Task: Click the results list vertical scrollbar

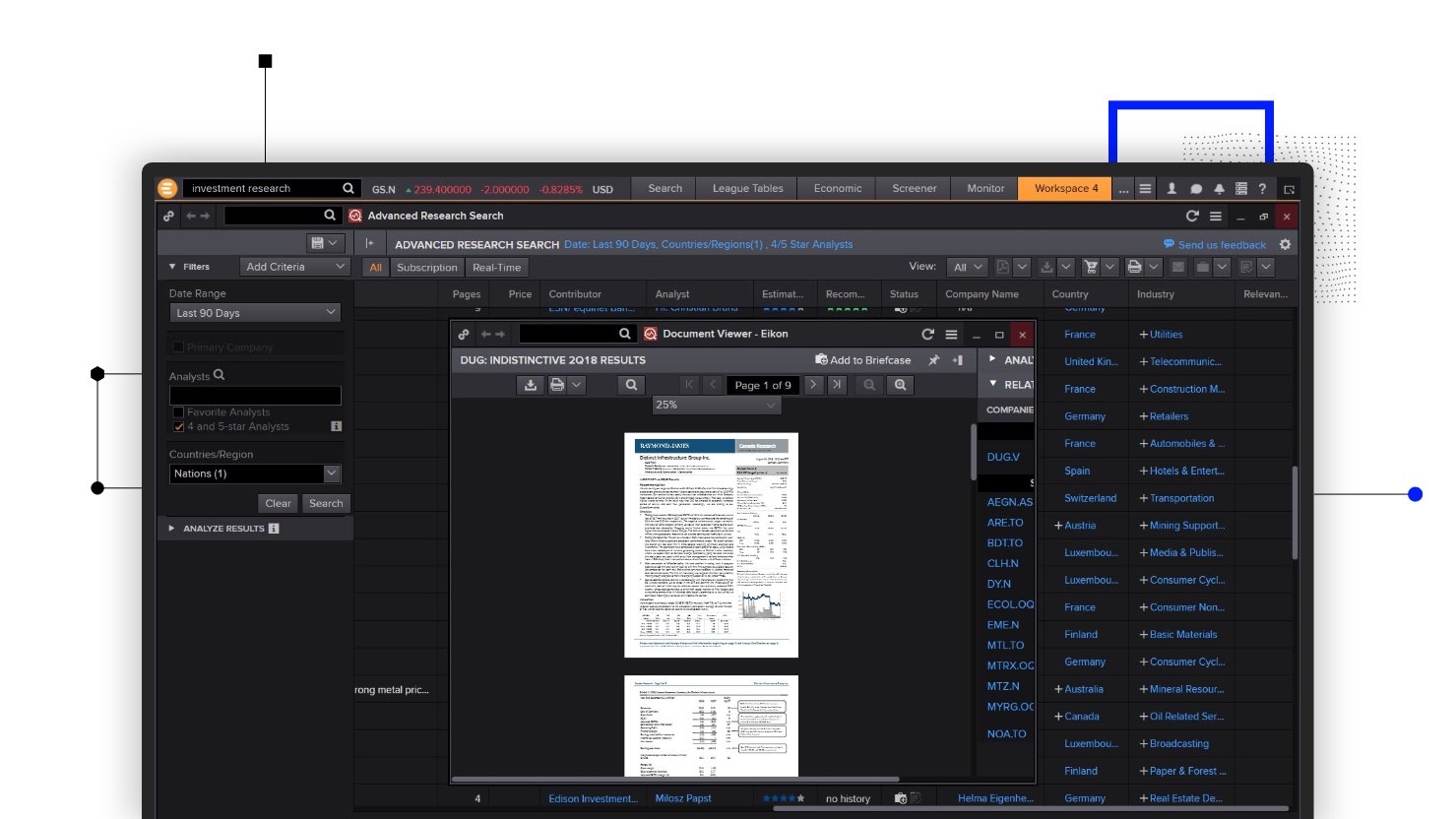Action: [x=1295, y=512]
